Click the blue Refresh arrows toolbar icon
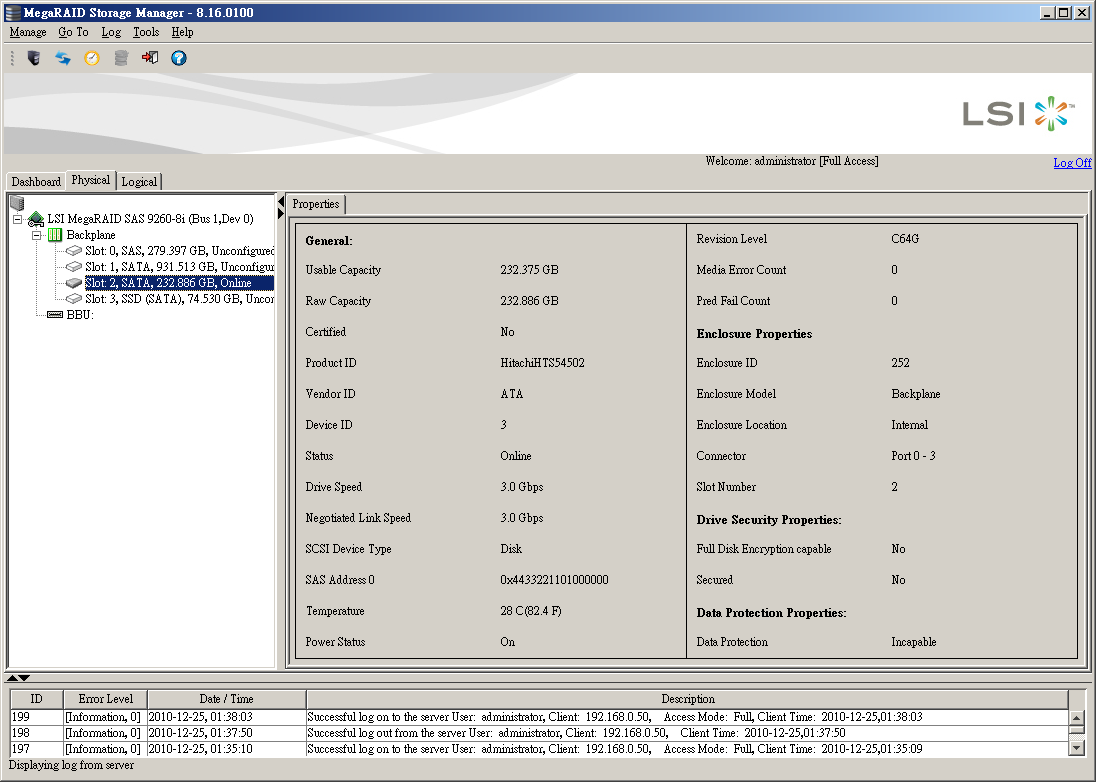This screenshot has width=1096, height=782. (x=63, y=58)
